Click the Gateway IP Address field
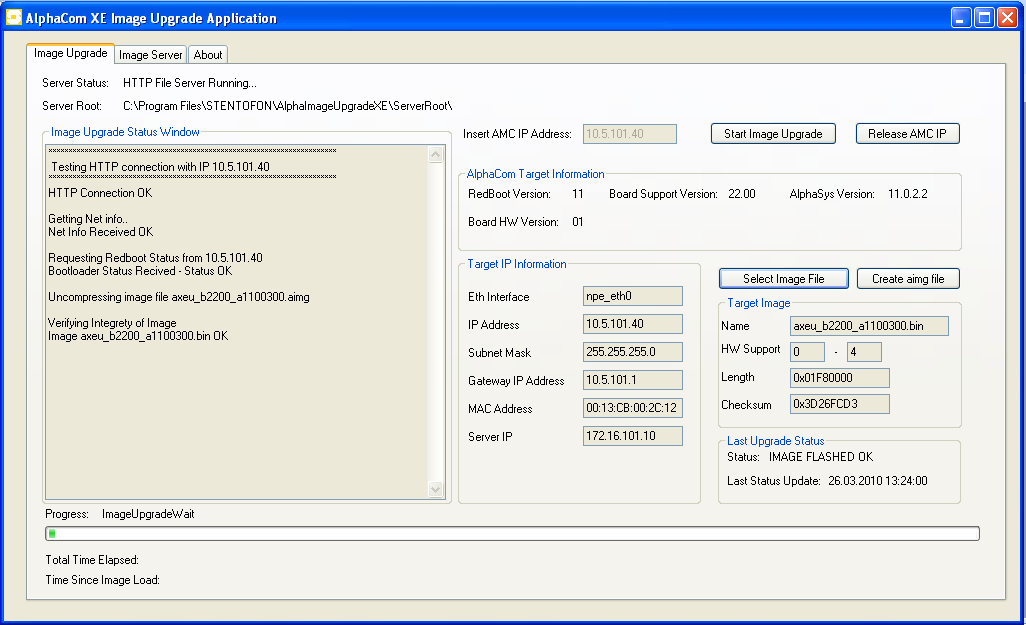This screenshot has width=1026, height=625. point(632,380)
